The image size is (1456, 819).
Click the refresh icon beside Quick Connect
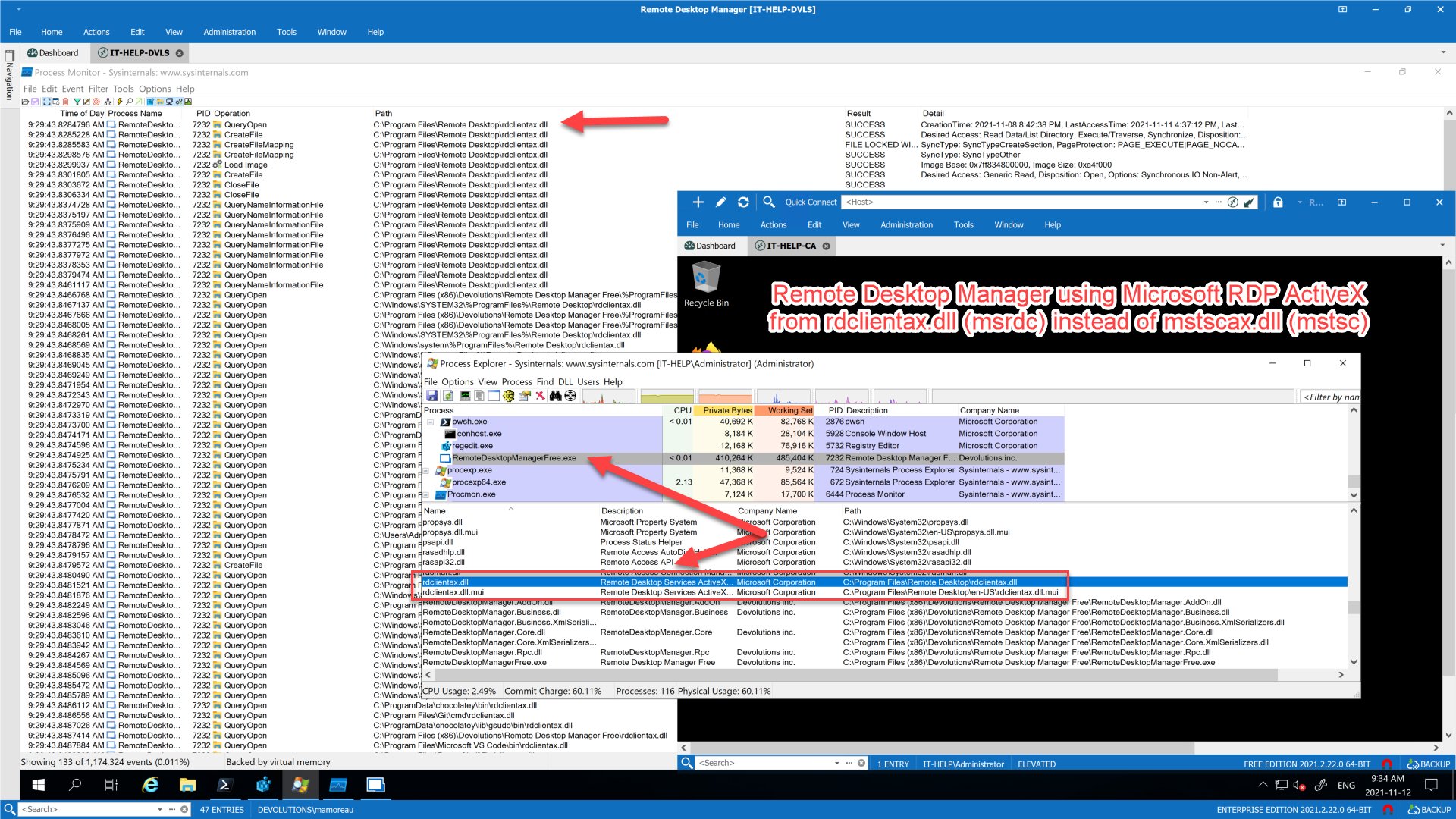[x=743, y=202]
